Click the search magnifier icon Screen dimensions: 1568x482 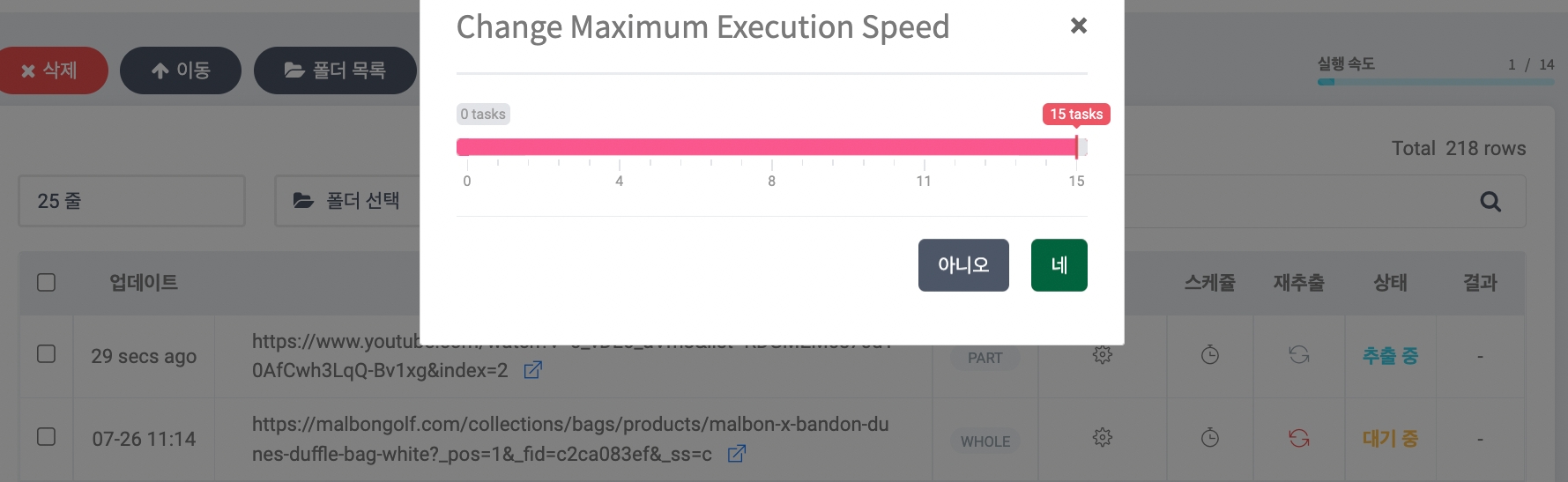click(1490, 202)
